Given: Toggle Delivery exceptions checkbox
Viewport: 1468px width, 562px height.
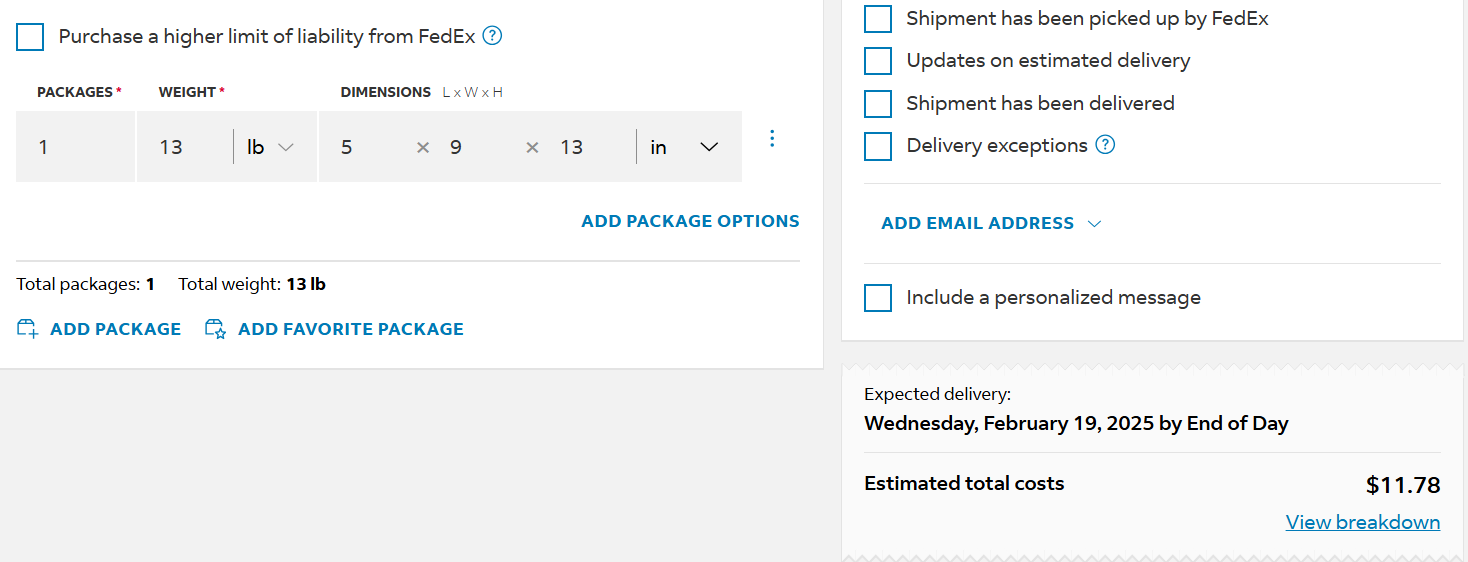Looking at the screenshot, I should tap(878, 146).
